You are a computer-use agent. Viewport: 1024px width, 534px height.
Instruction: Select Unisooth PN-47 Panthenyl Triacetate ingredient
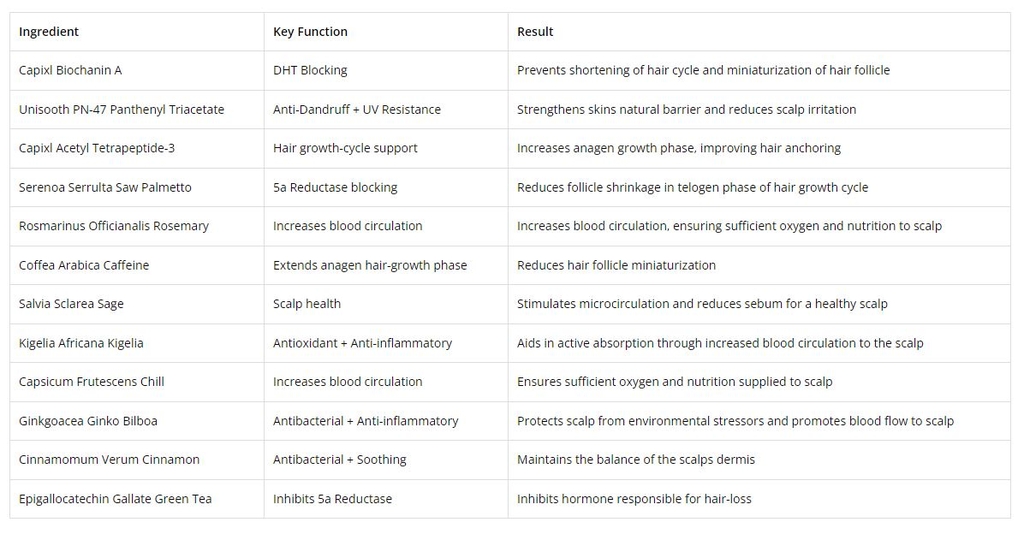(121, 109)
